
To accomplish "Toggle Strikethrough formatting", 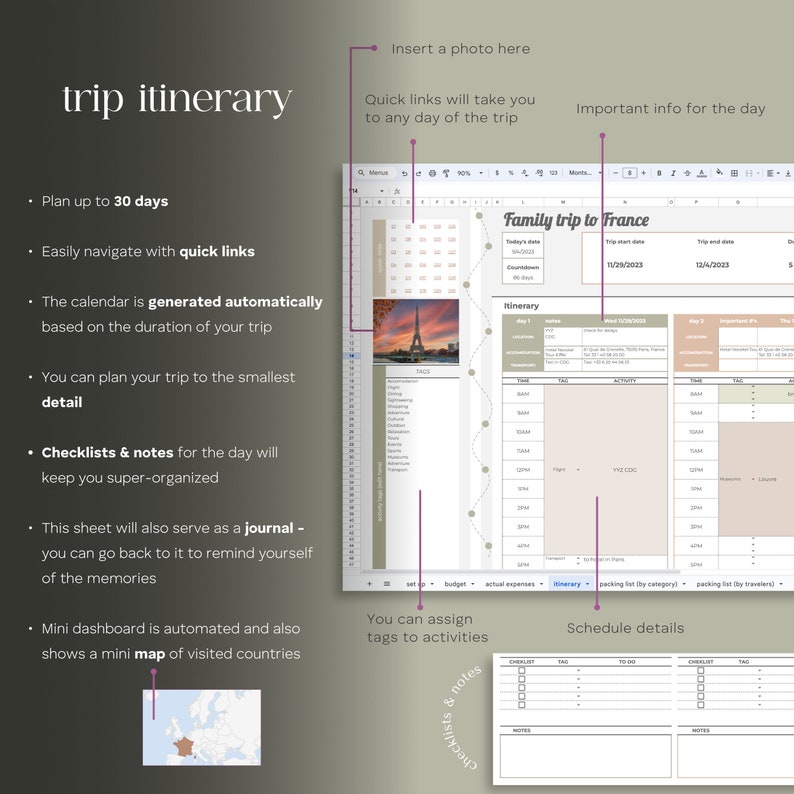I will [687, 173].
